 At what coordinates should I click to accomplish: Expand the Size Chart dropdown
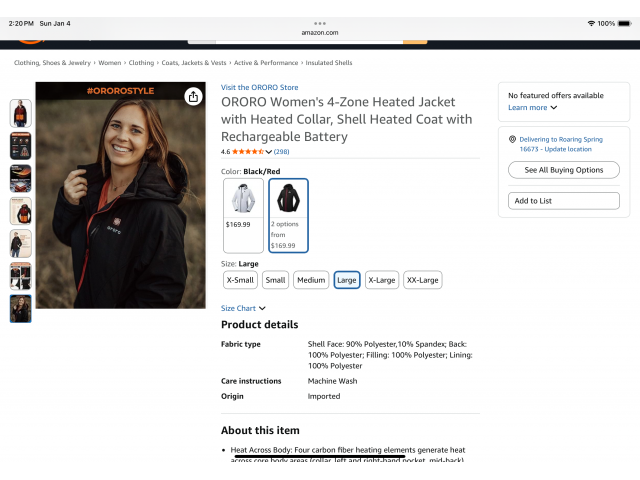(x=243, y=308)
